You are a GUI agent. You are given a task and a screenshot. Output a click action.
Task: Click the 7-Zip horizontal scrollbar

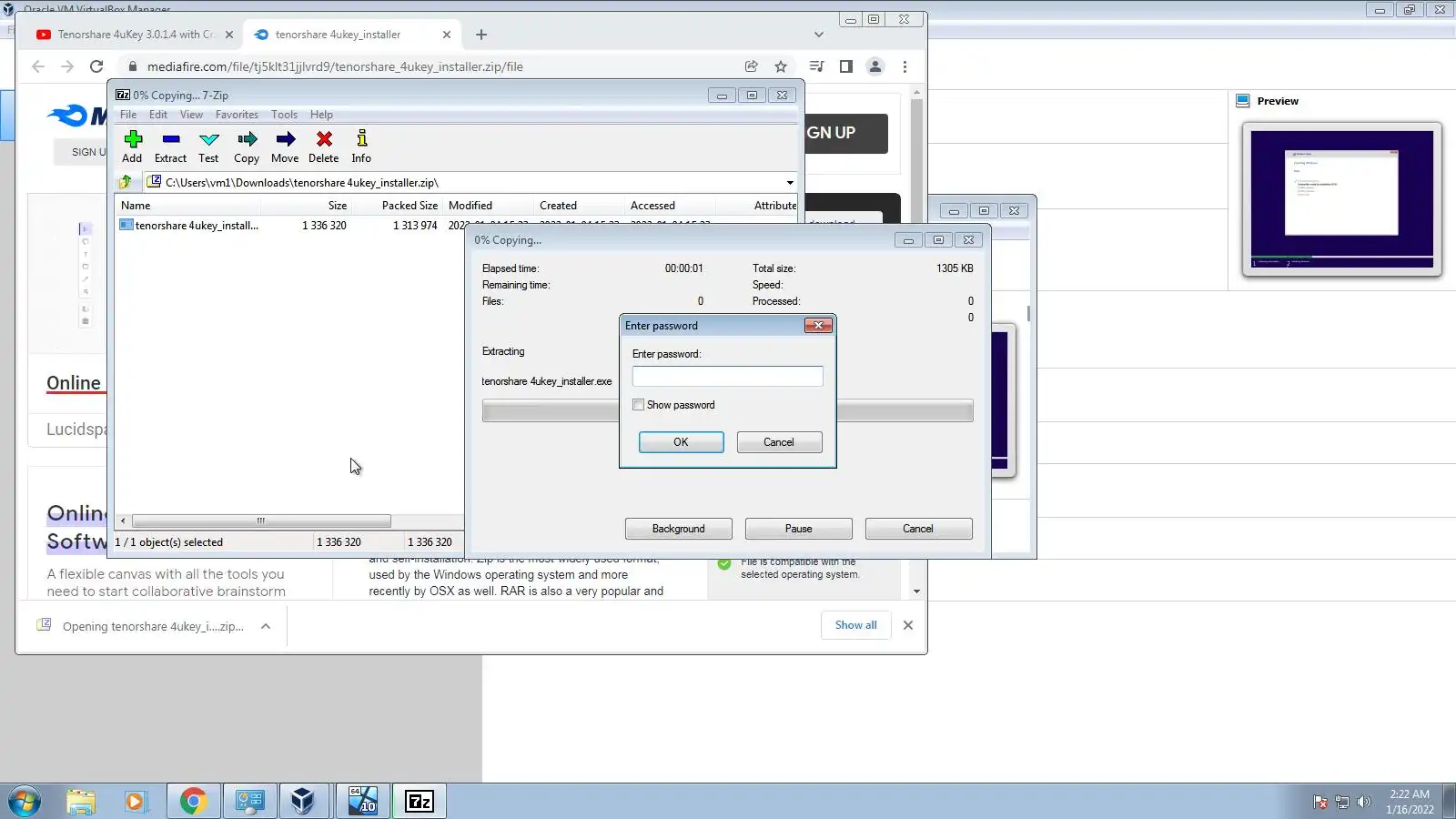tap(262, 521)
